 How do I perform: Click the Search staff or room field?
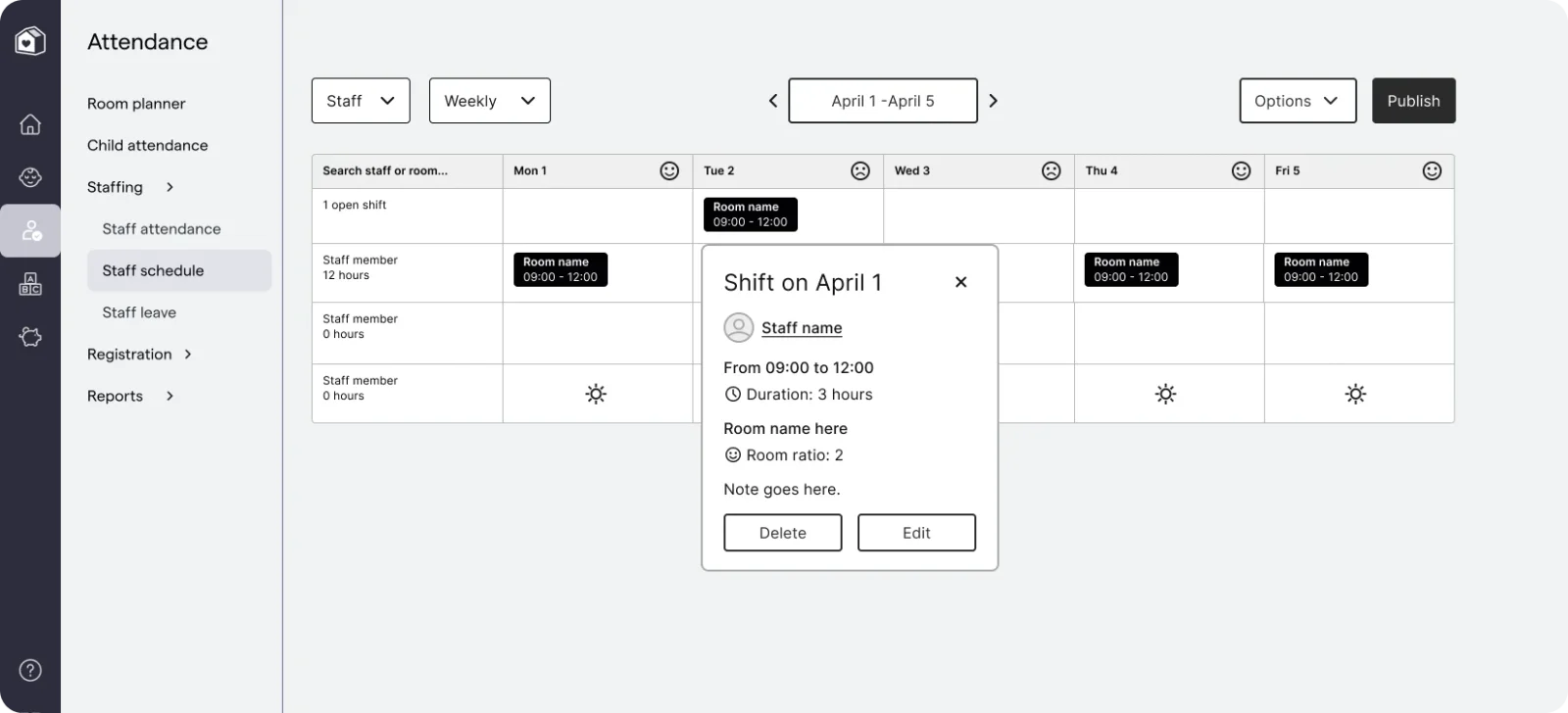click(x=406, y=170)
